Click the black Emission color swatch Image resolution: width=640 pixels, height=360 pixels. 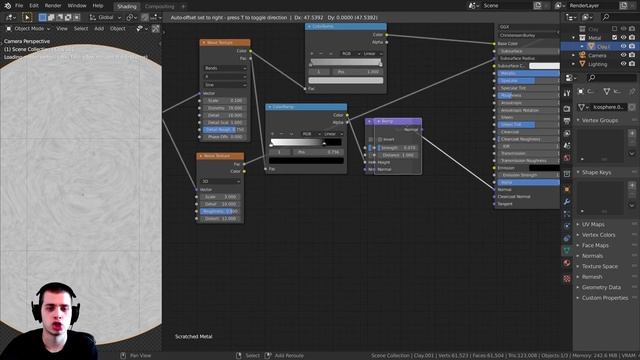click(544, 168)
